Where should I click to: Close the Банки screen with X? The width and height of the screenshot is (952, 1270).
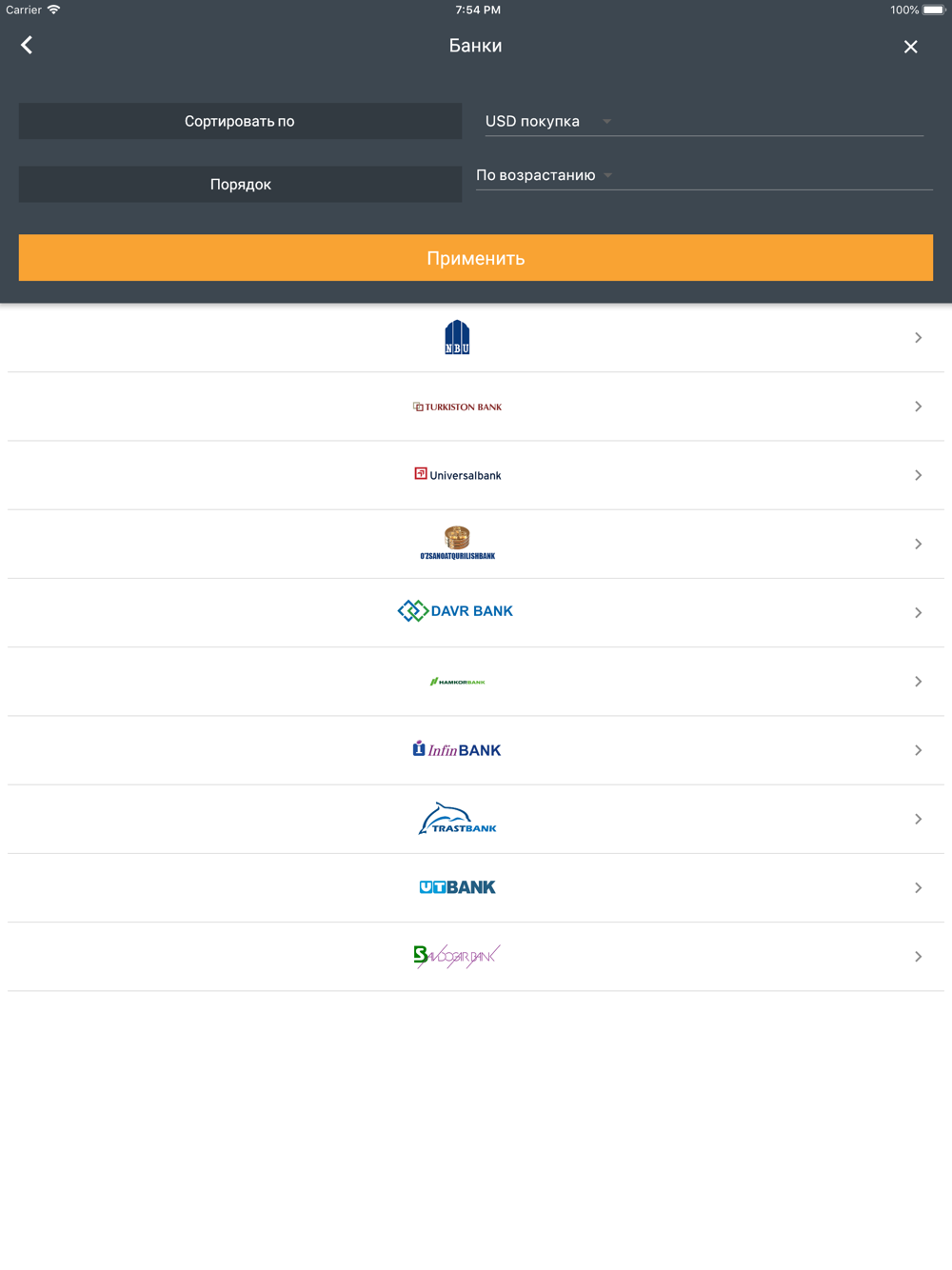pos(910,47)
